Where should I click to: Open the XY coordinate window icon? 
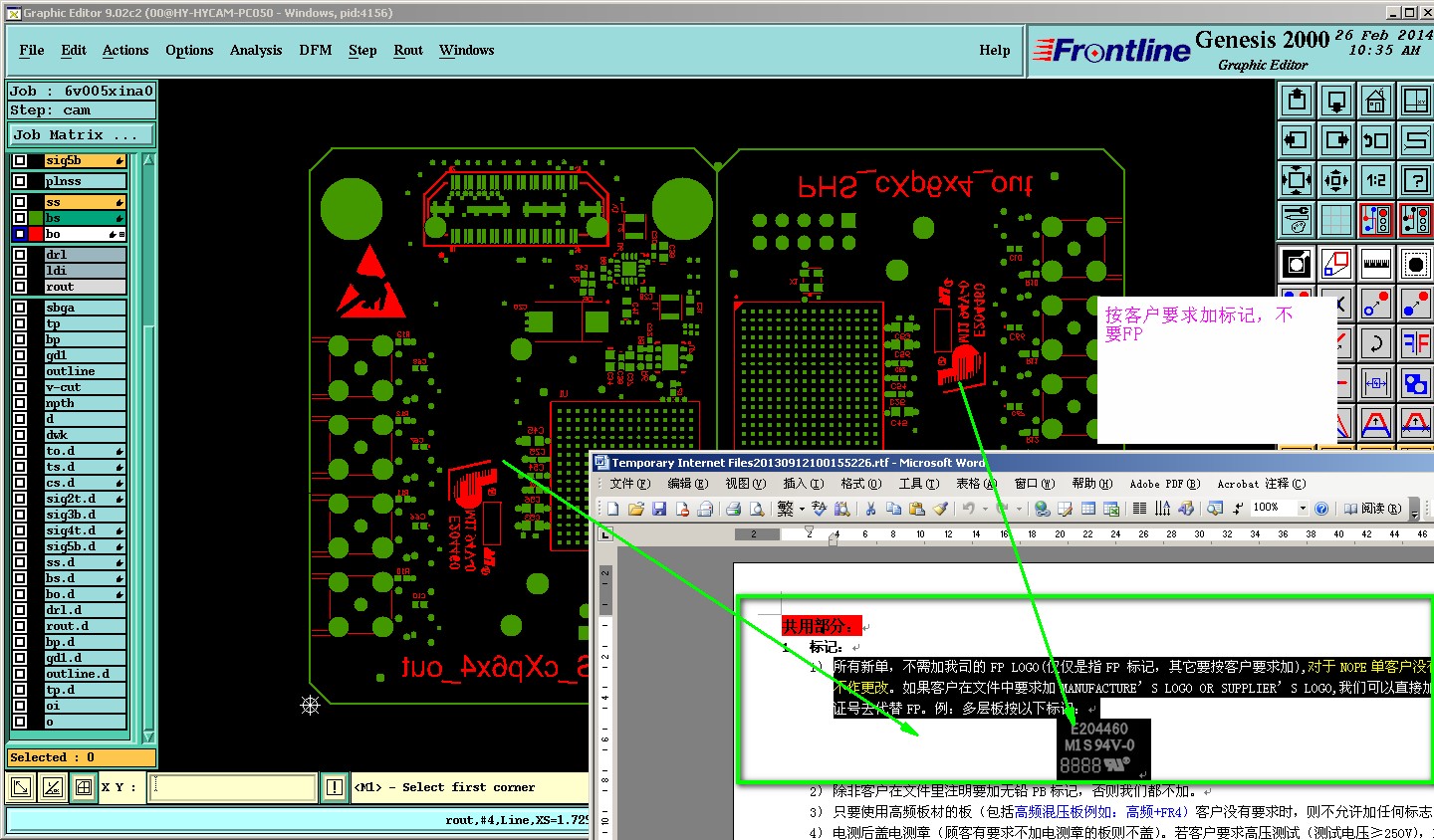(1416, 101)
